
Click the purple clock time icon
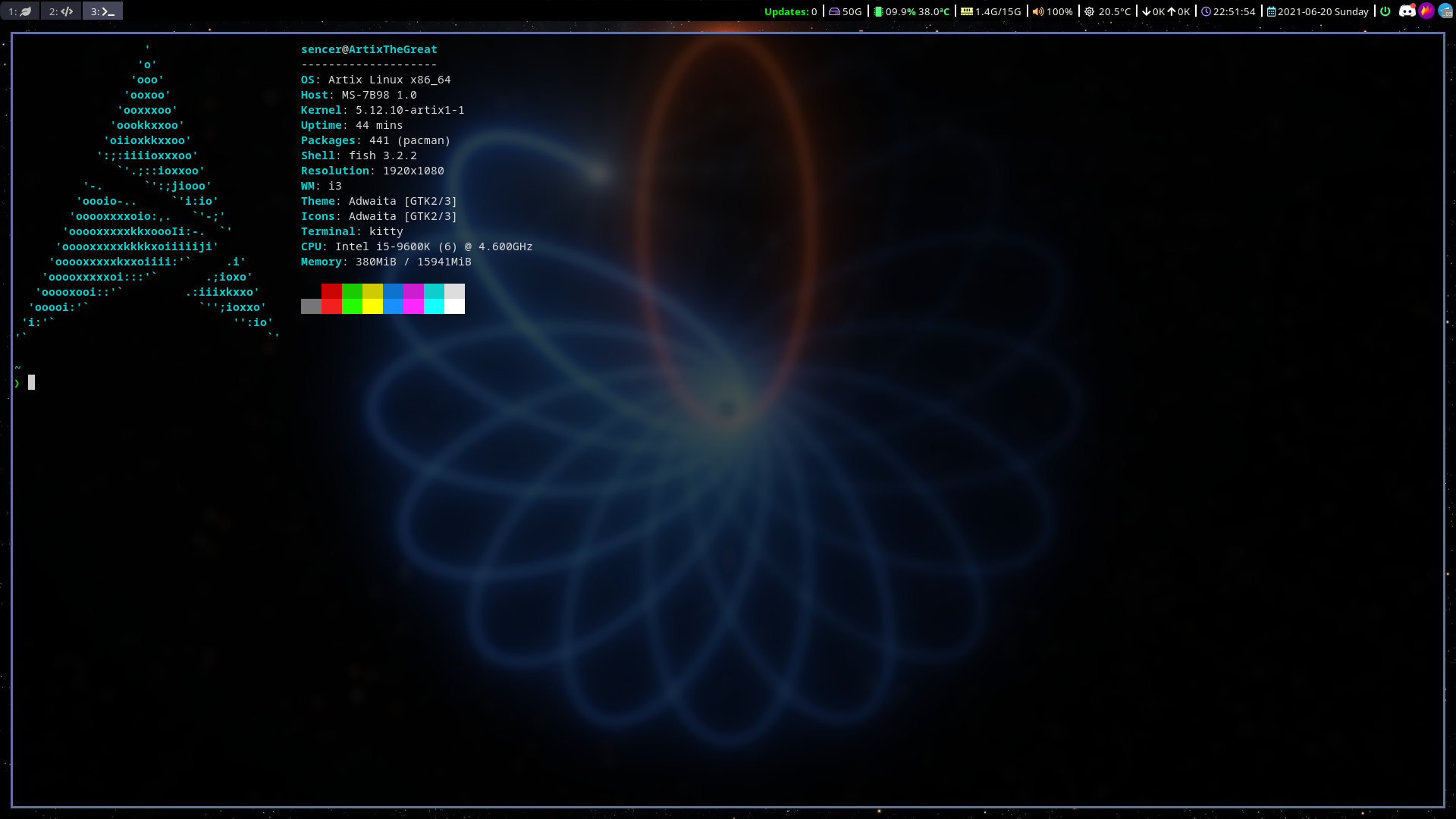1206,11
